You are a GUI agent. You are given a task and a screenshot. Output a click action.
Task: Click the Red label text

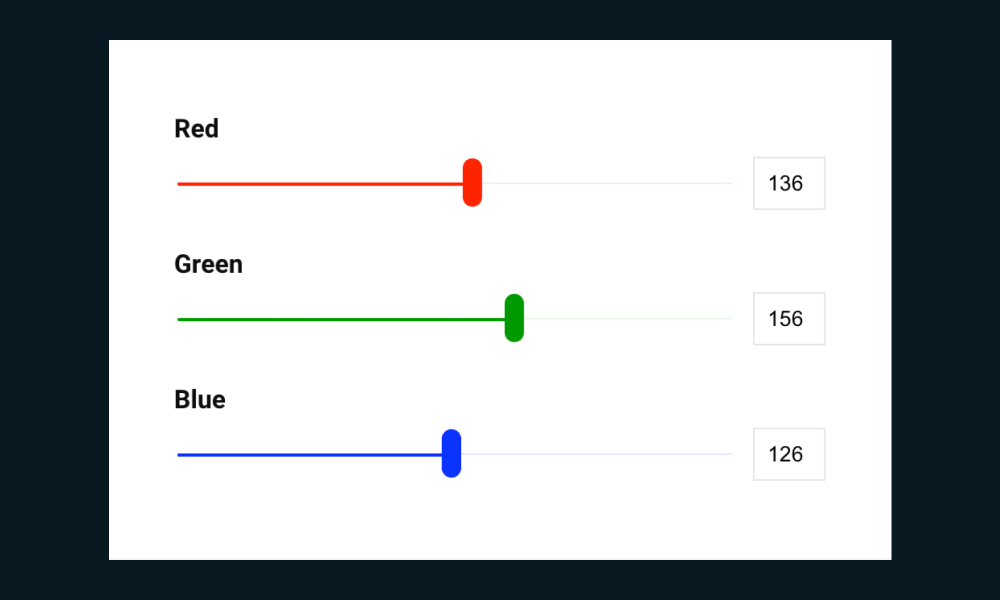(196, 129)
